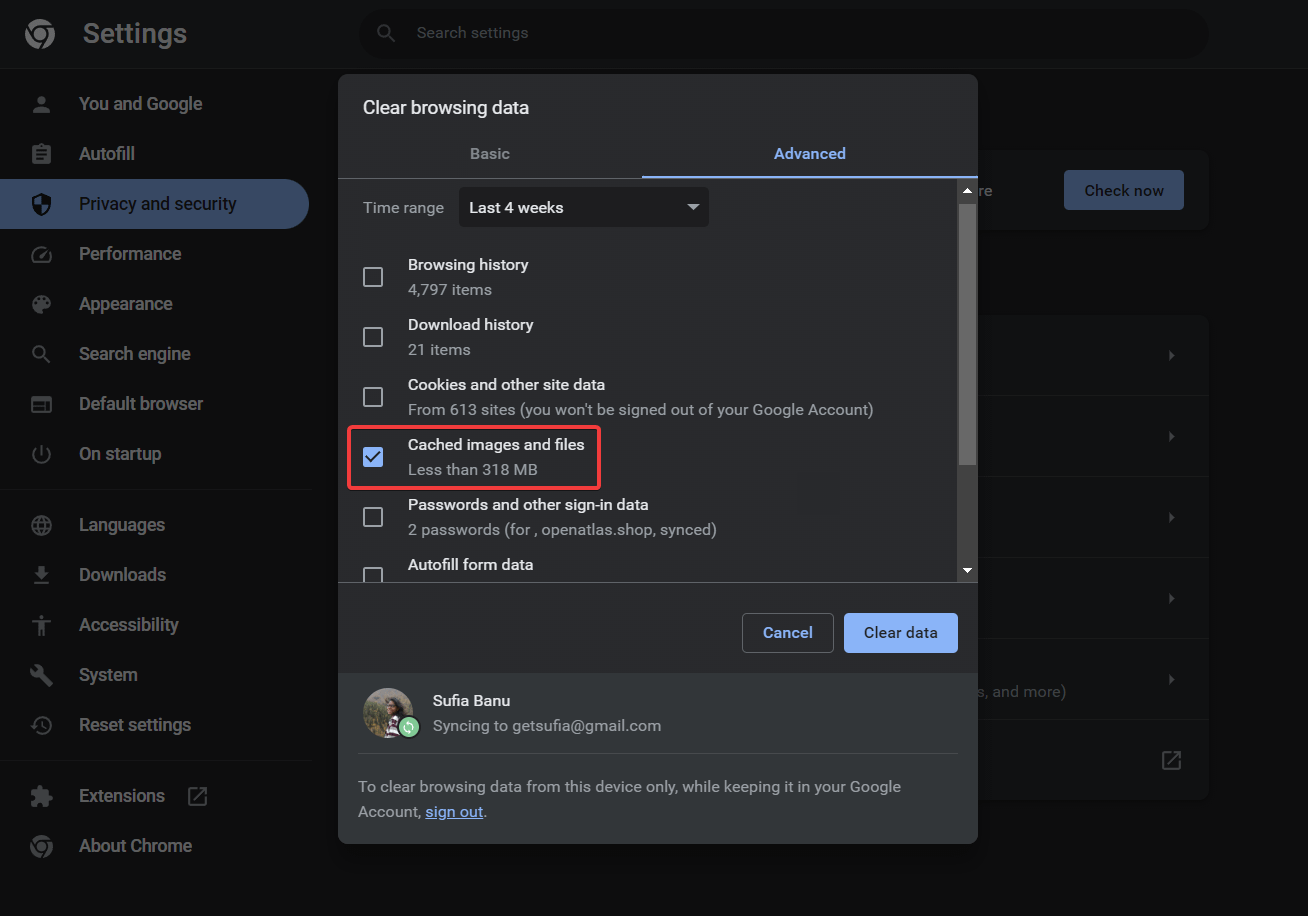
Task: Click the sign out link
Action: coord(454,811)
